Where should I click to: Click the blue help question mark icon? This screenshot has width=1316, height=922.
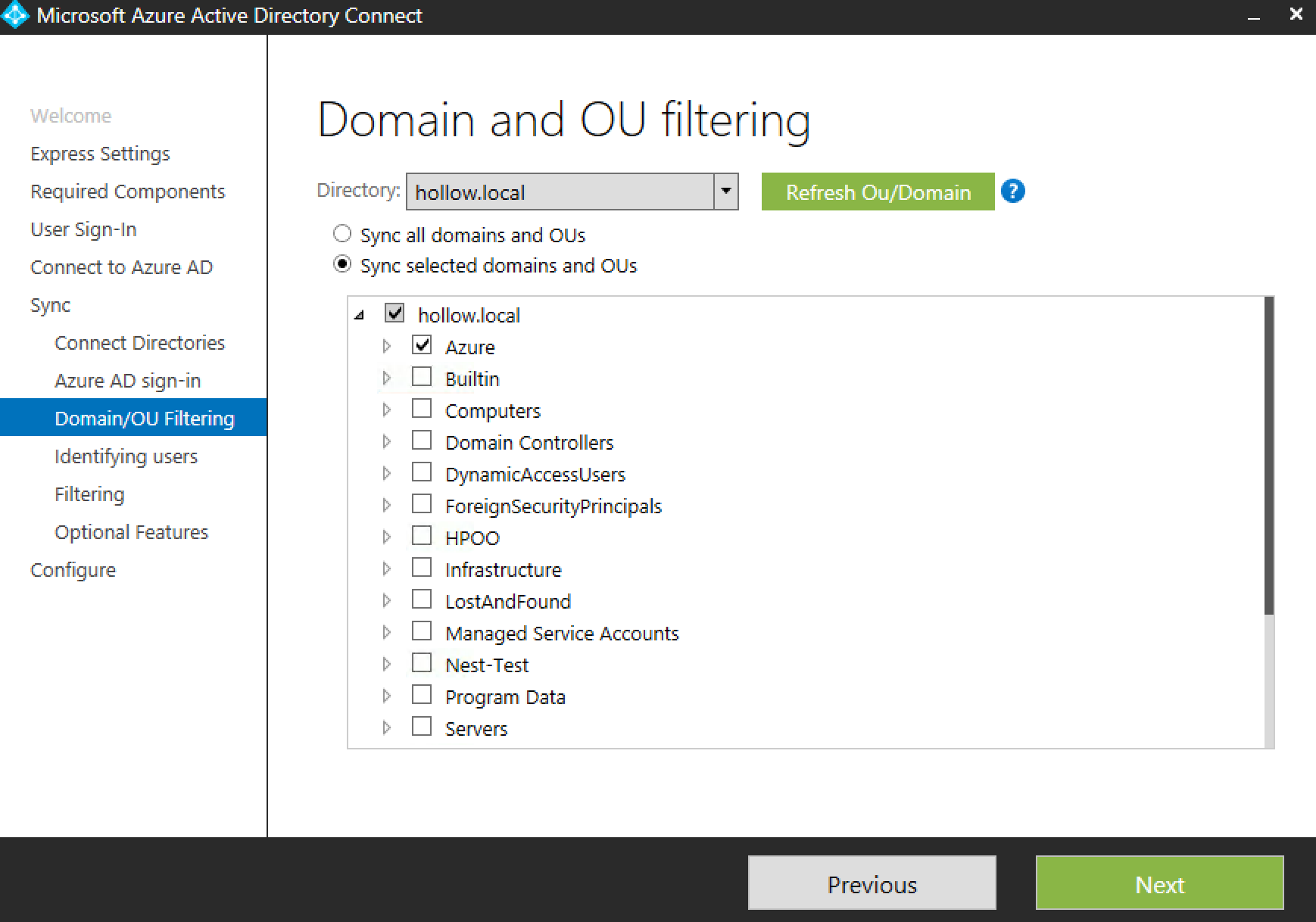1012,192
